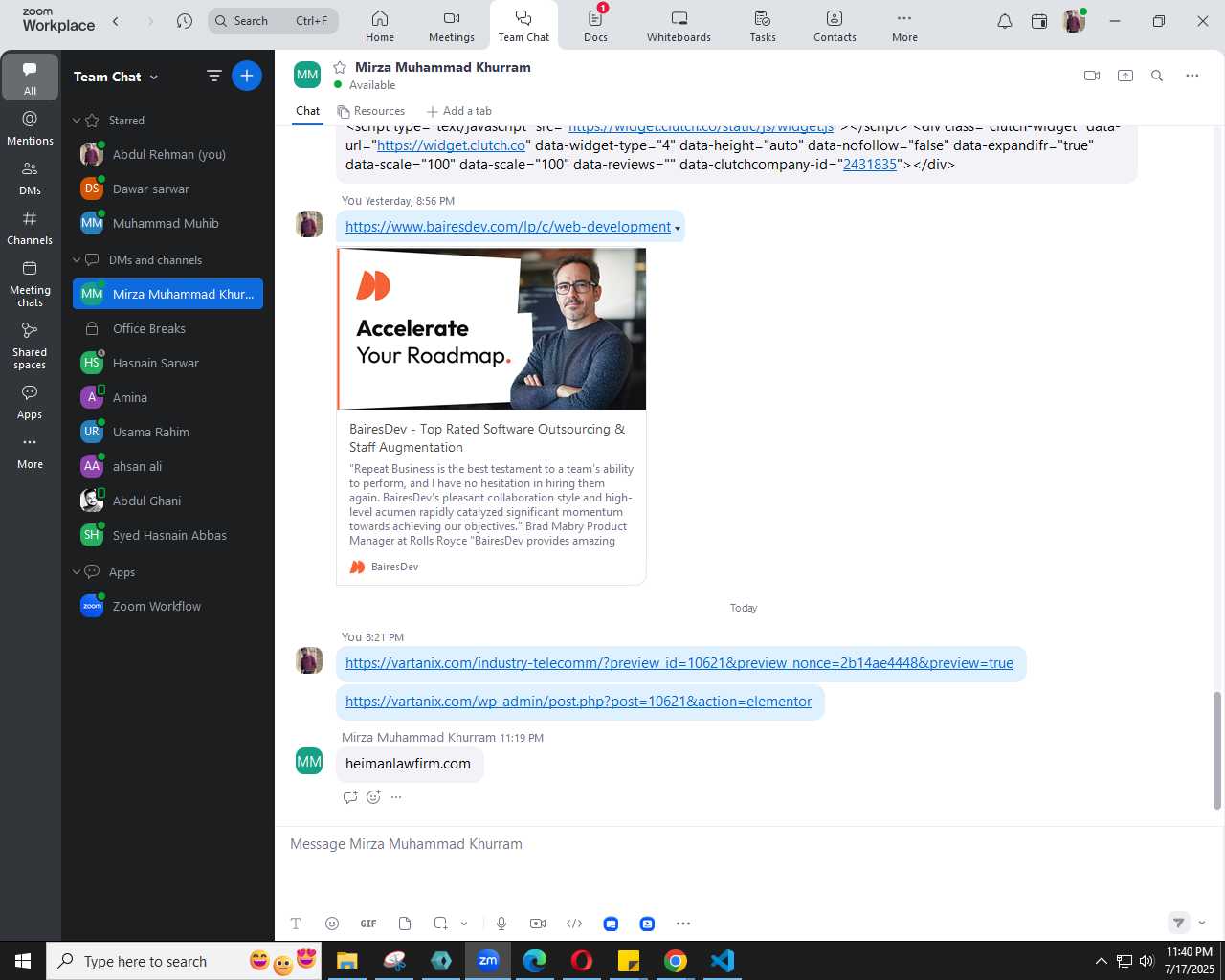Open the Docs tab
This screenshot has width=1225, height=980.
tap(595, 26)
